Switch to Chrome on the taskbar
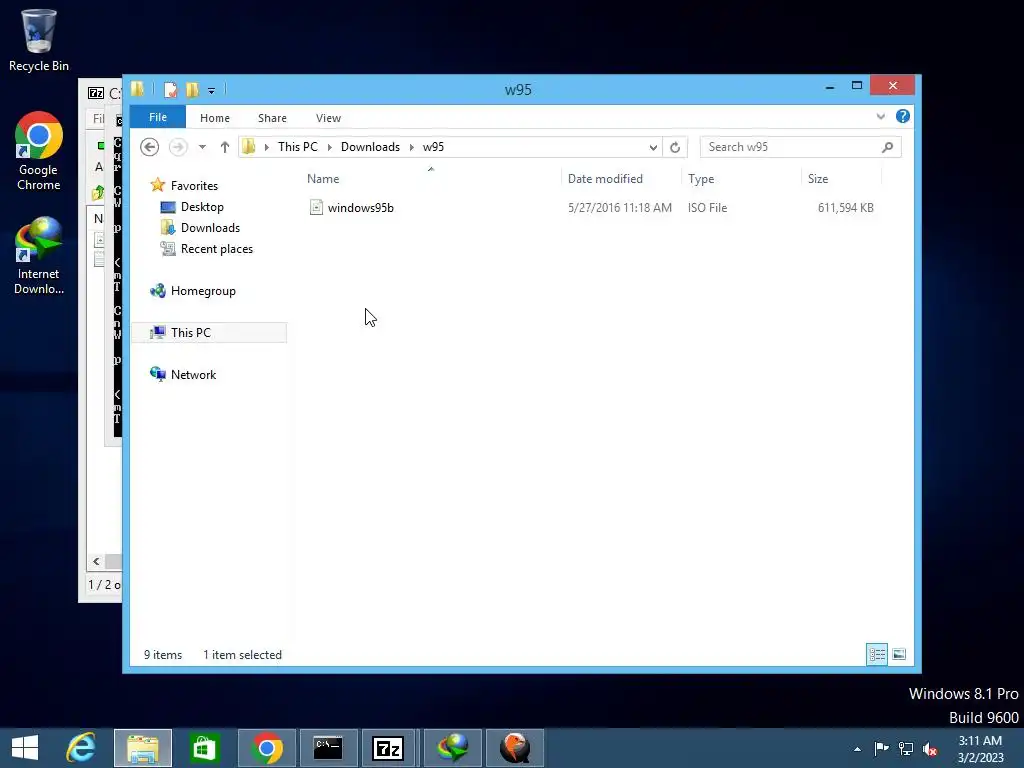The width and height of the screenshot is (1024, 768). point(266,748)
